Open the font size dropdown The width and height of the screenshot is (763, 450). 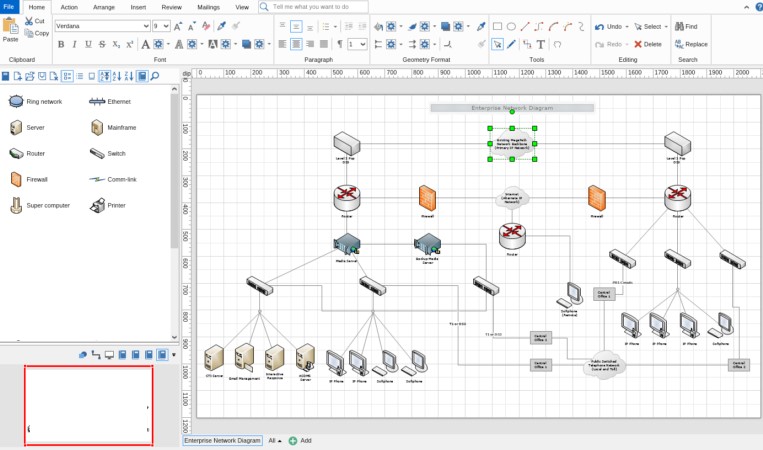(x=166, y=26)
